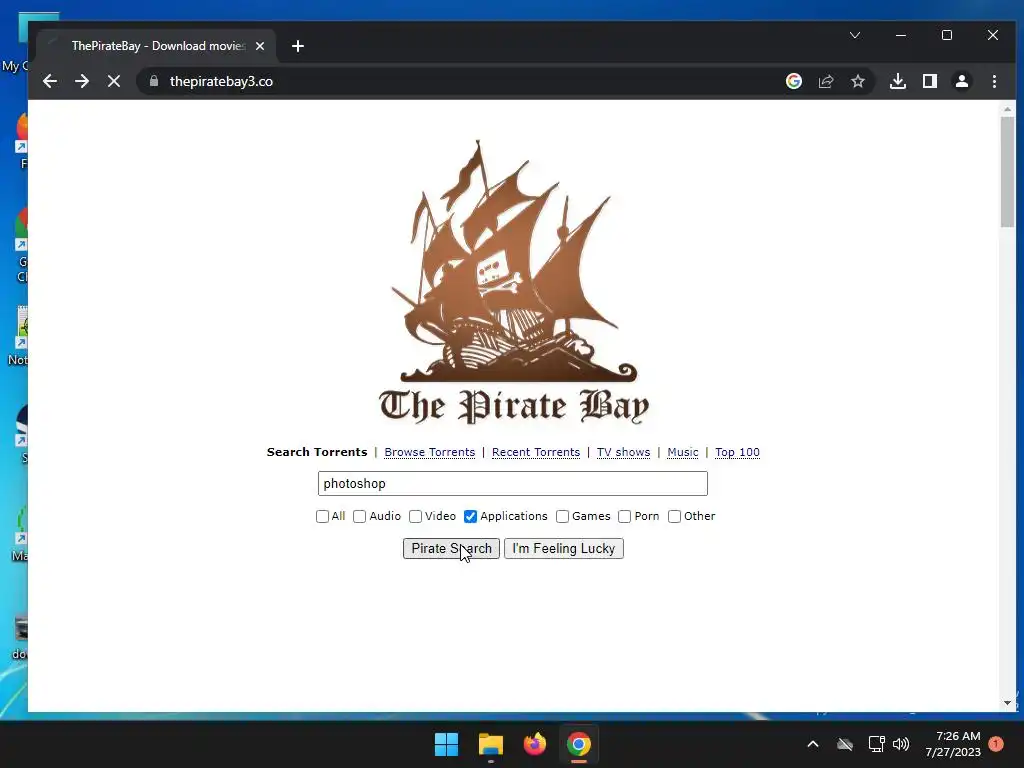Click the network tray icon

(876, 744)
